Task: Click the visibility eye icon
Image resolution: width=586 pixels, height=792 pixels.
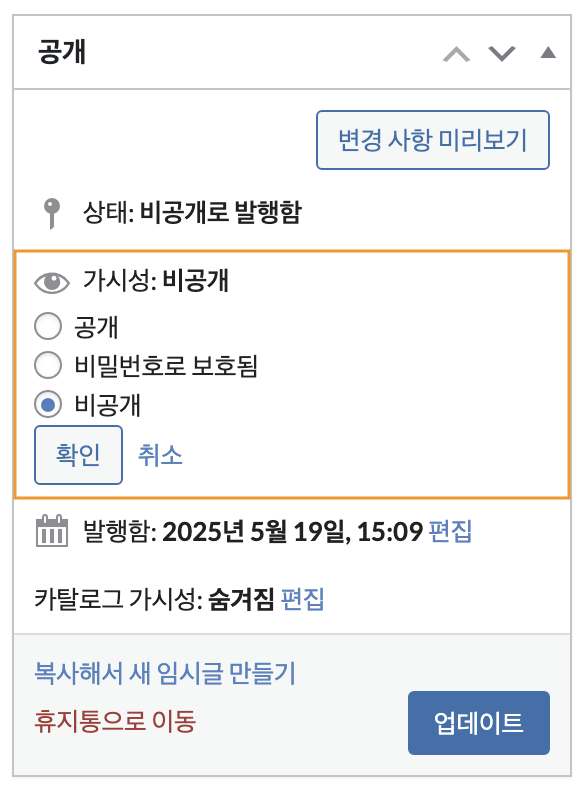Action: click(52, 282)
